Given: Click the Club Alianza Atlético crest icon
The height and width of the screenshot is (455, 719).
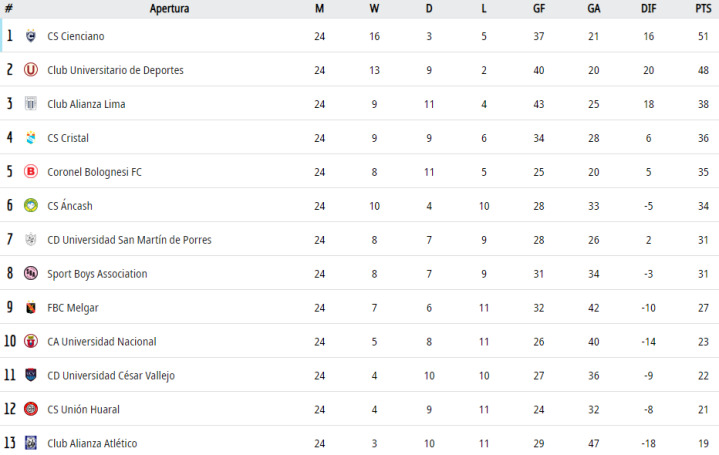Looking at the screenshot, I should pyautogui.click(x=31, y=443).
